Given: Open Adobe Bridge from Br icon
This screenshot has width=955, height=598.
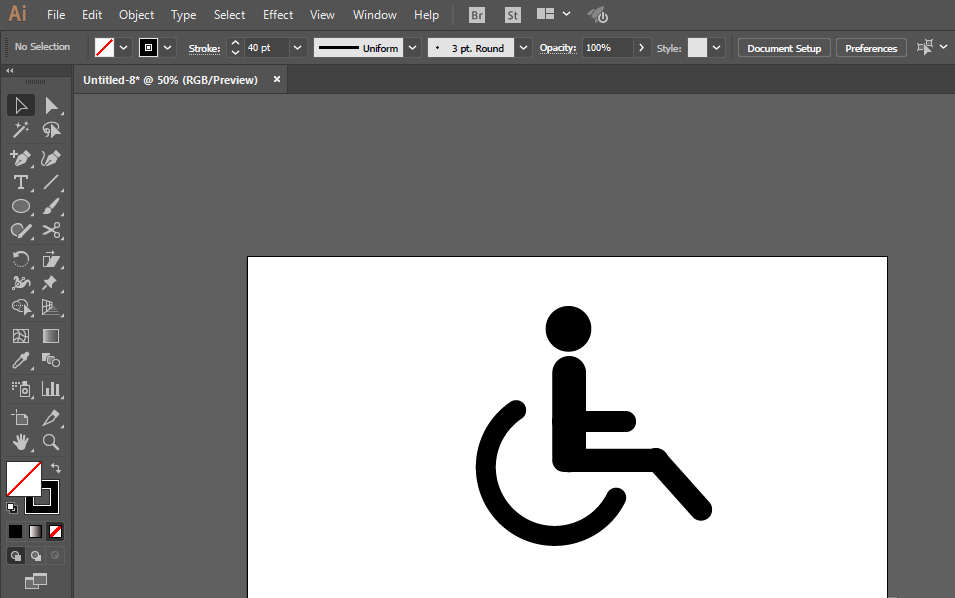Looking at the screenshot, I should pyautogui.click(x=478, y=15).
